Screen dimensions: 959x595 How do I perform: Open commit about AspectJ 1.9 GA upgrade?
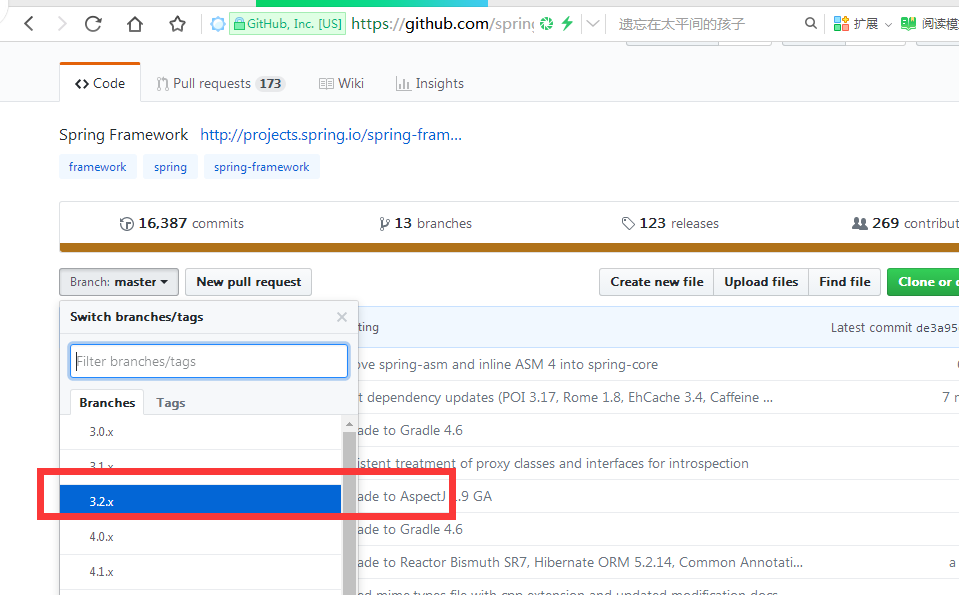pos(424,497)
